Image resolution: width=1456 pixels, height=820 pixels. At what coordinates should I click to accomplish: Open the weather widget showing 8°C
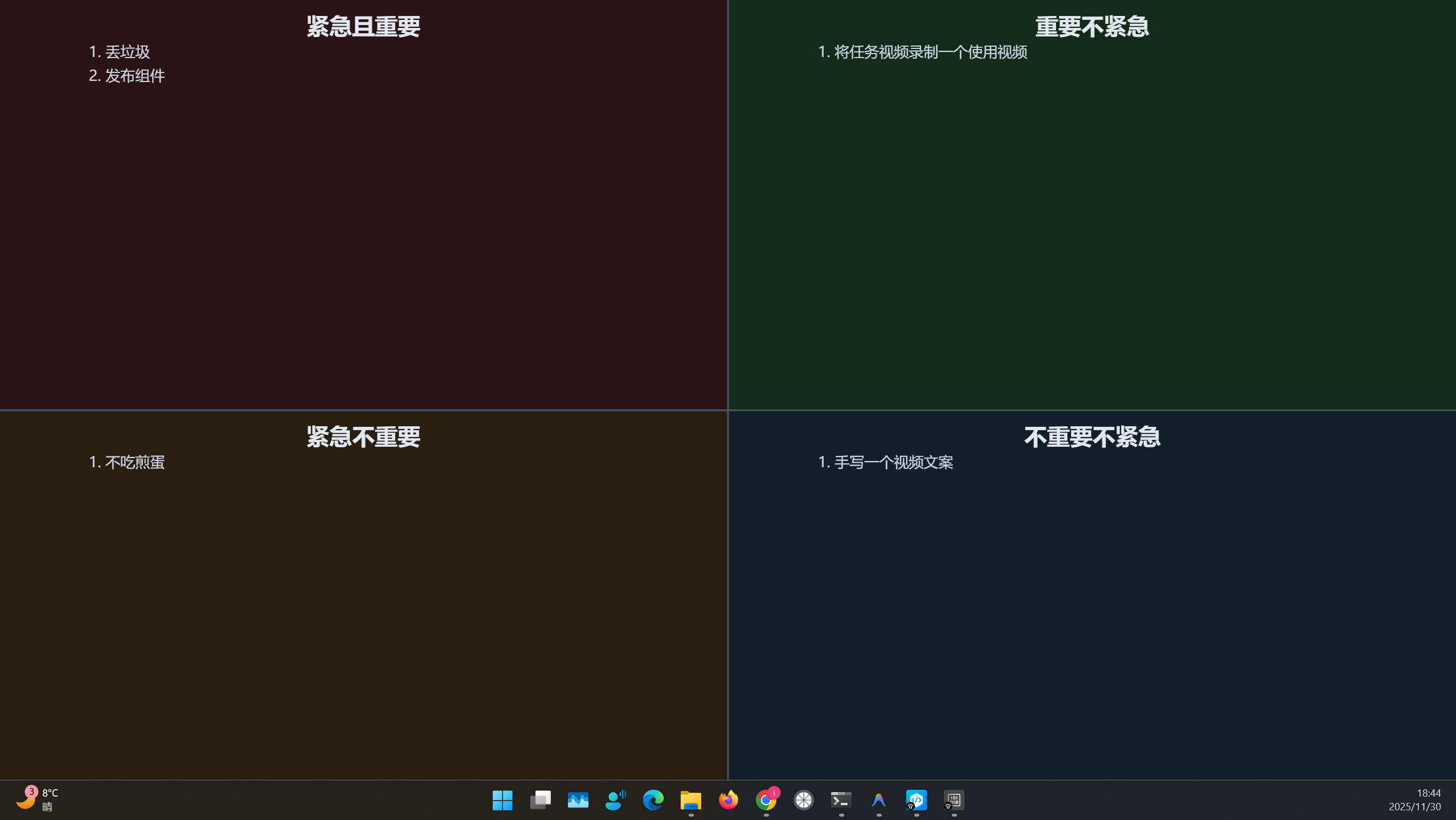click(x=38, y=799)
